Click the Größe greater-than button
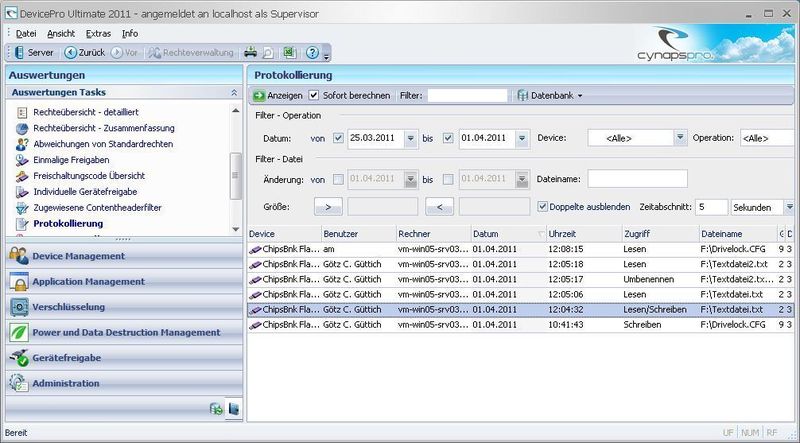This screenshot has width=800, height=443. point(328,207)
